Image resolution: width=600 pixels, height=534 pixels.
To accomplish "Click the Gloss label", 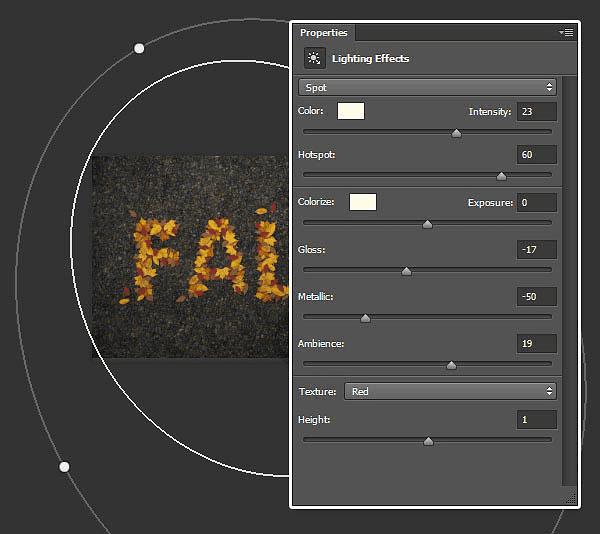I will pos(311,249).
